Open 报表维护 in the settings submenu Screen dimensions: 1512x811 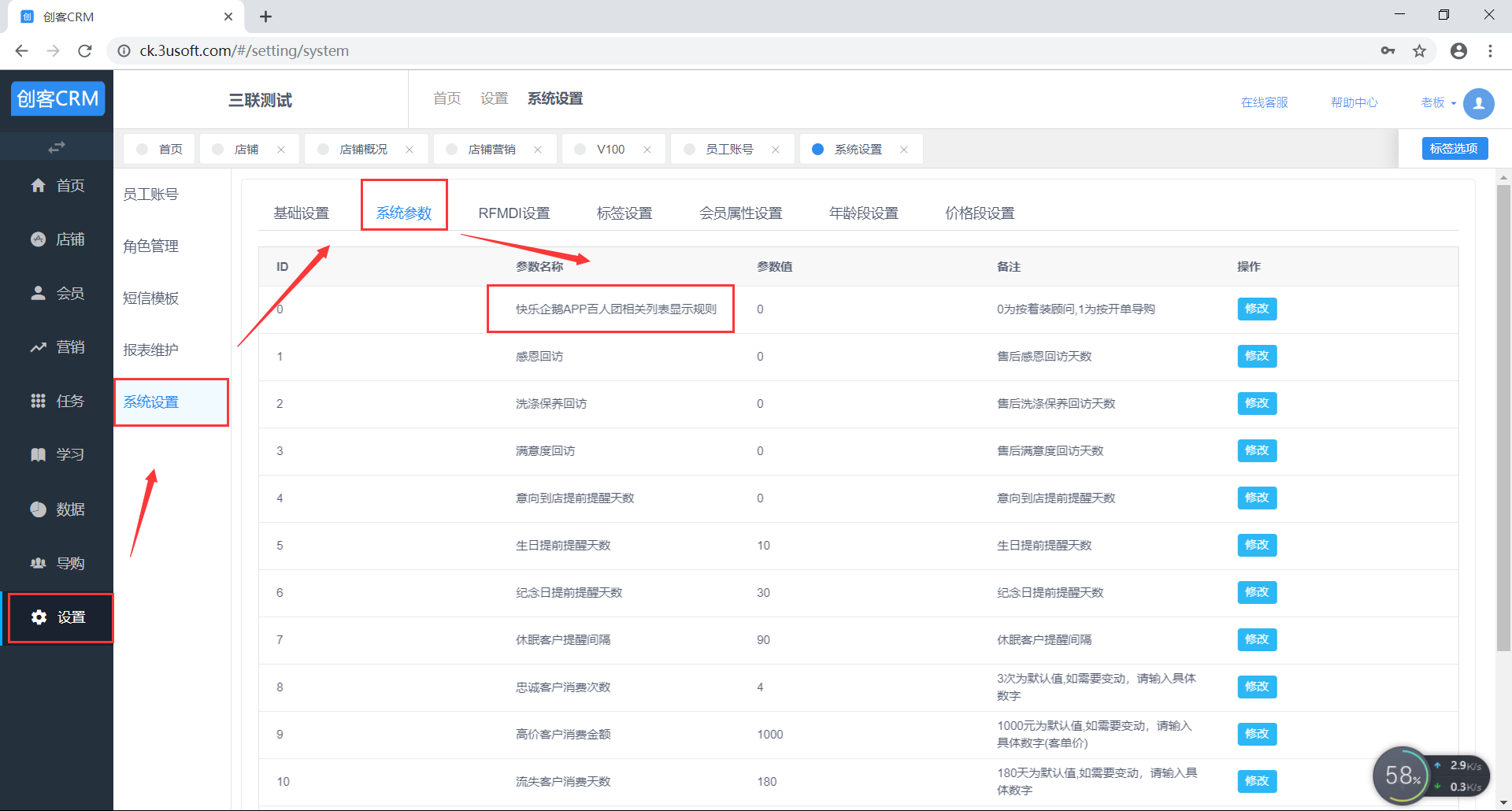pyautogui.click(x=150, y=350)
